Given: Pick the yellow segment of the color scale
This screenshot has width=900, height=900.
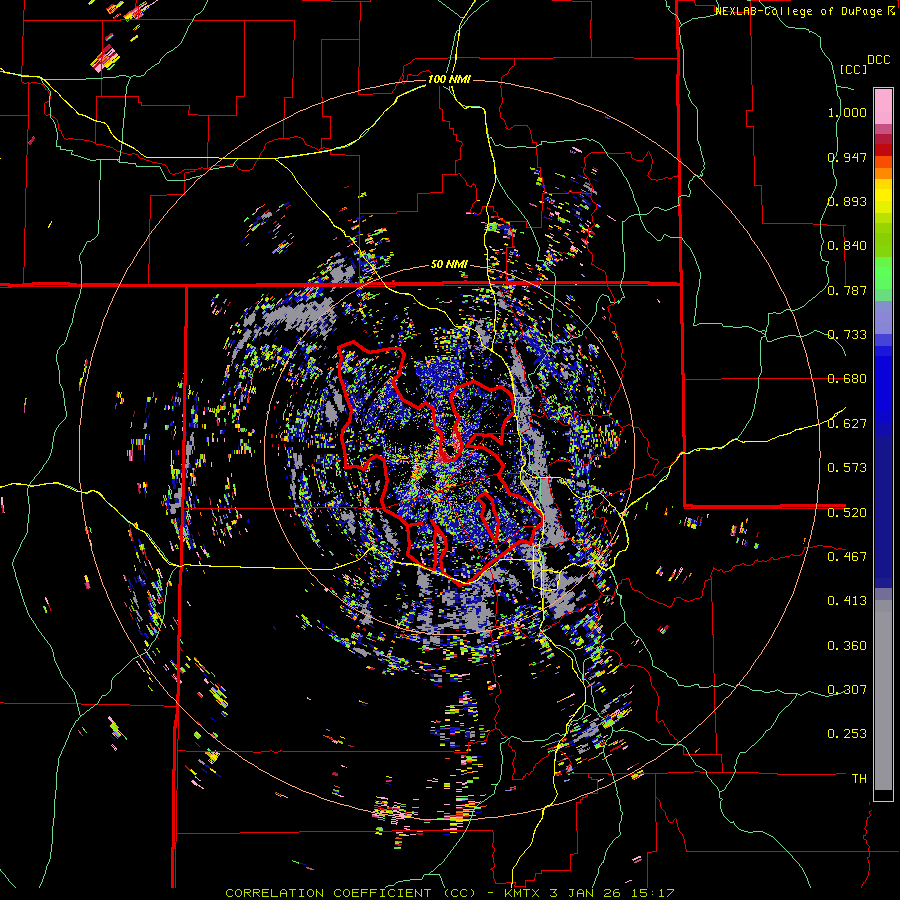Looking at the screenshot, I should [883, 196].
